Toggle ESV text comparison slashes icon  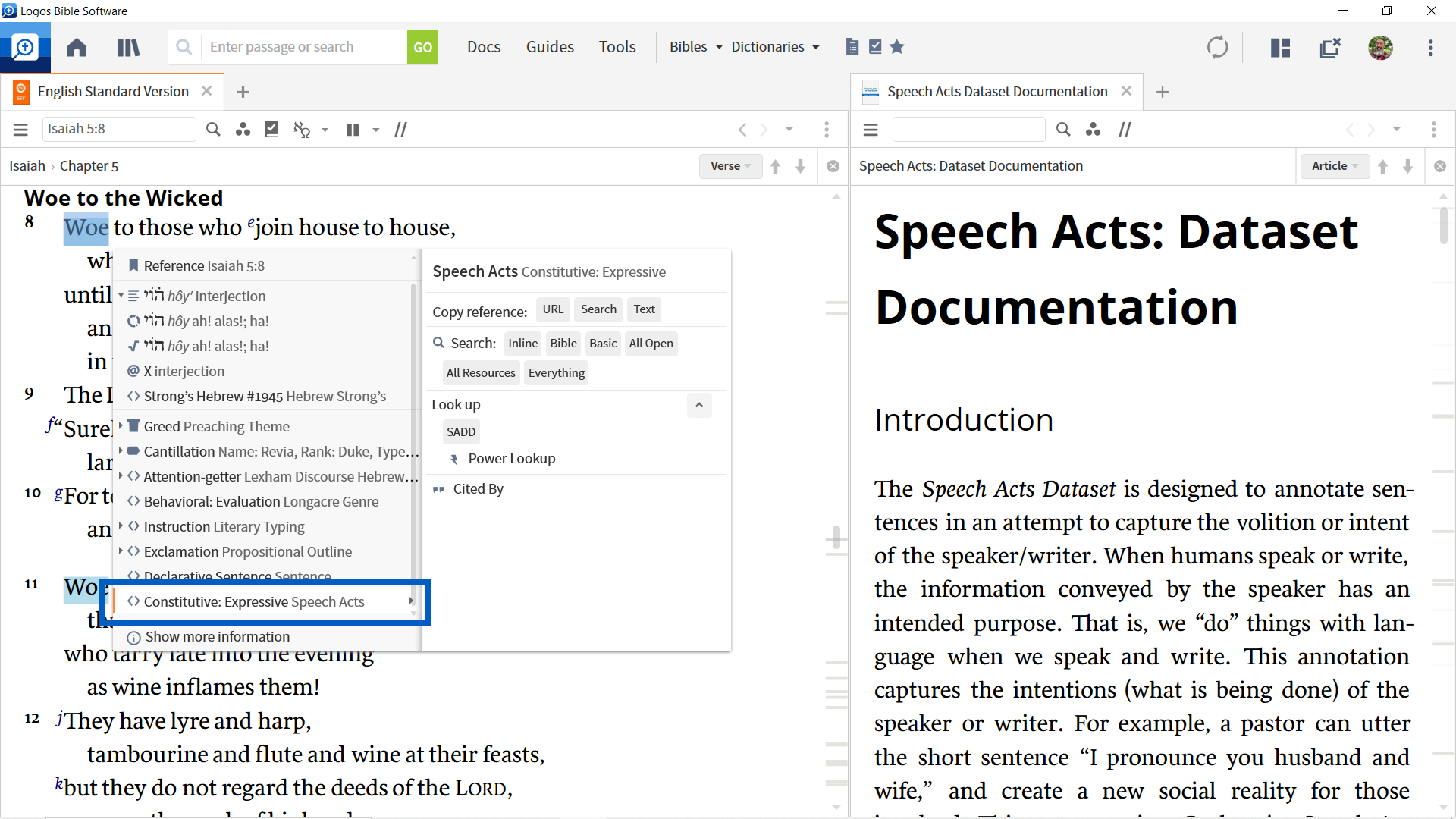click(401, 130)
